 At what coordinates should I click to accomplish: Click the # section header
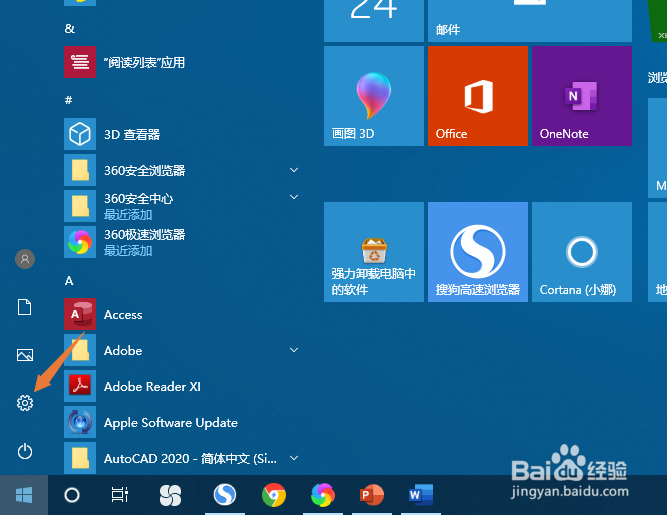68,100
